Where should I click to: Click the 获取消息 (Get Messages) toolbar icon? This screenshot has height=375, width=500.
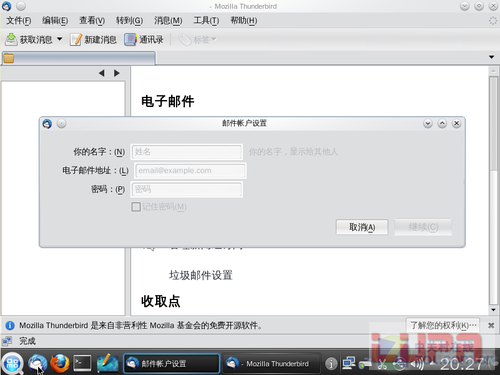click(x=11, y=39)
